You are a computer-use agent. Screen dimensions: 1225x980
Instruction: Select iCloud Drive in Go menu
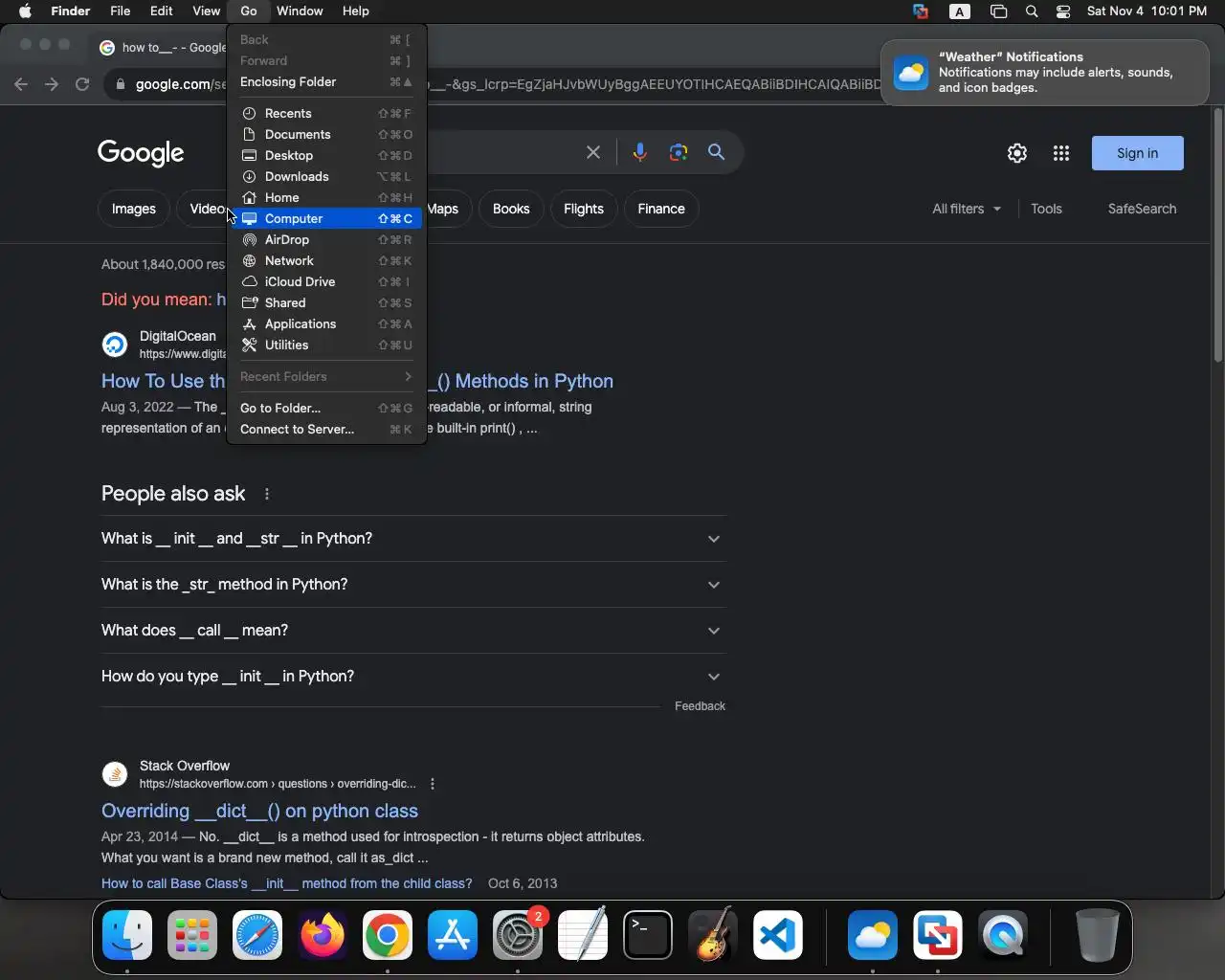coord(326,282)
